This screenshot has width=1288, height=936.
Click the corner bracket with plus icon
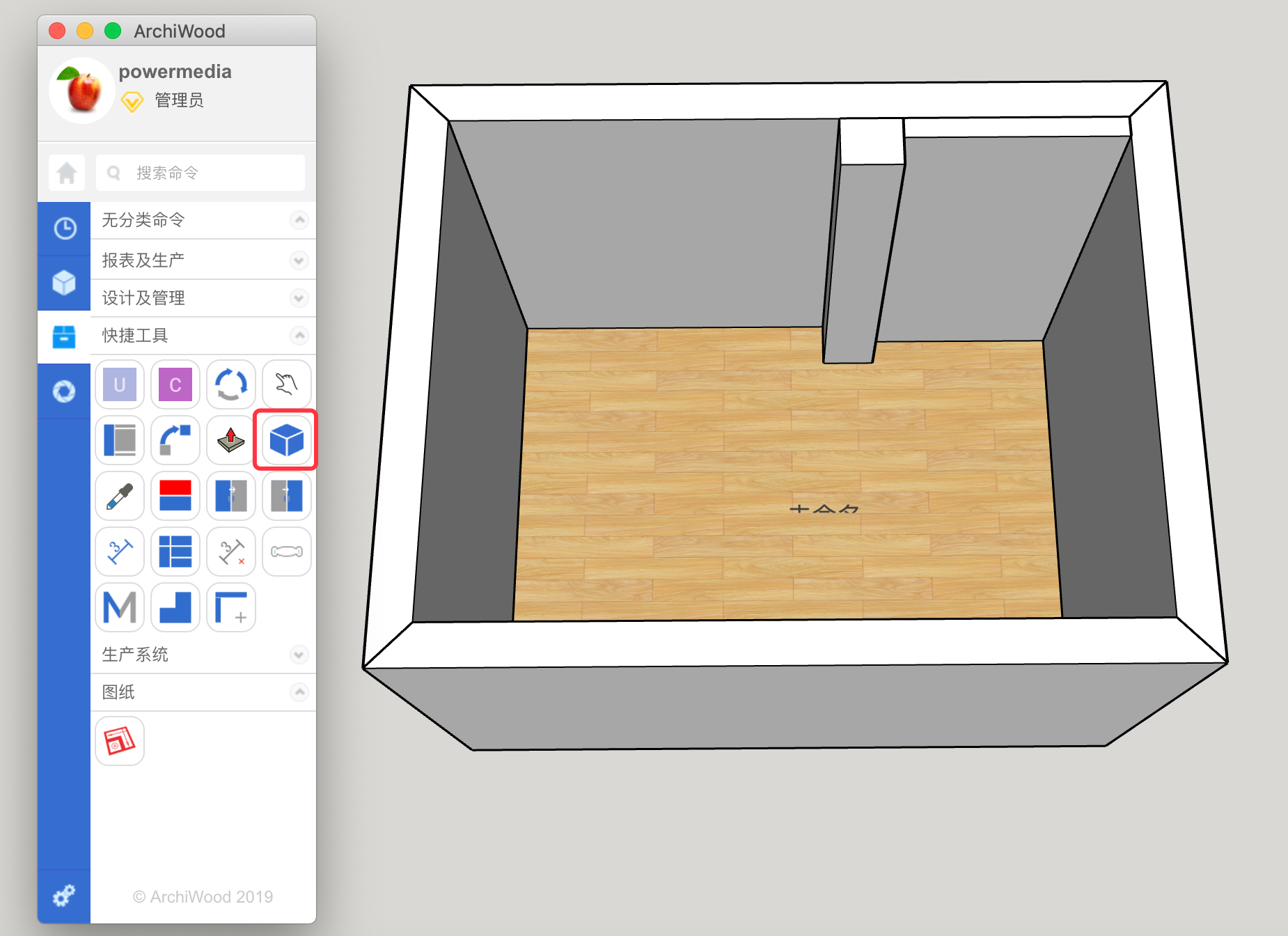[231, 607]
